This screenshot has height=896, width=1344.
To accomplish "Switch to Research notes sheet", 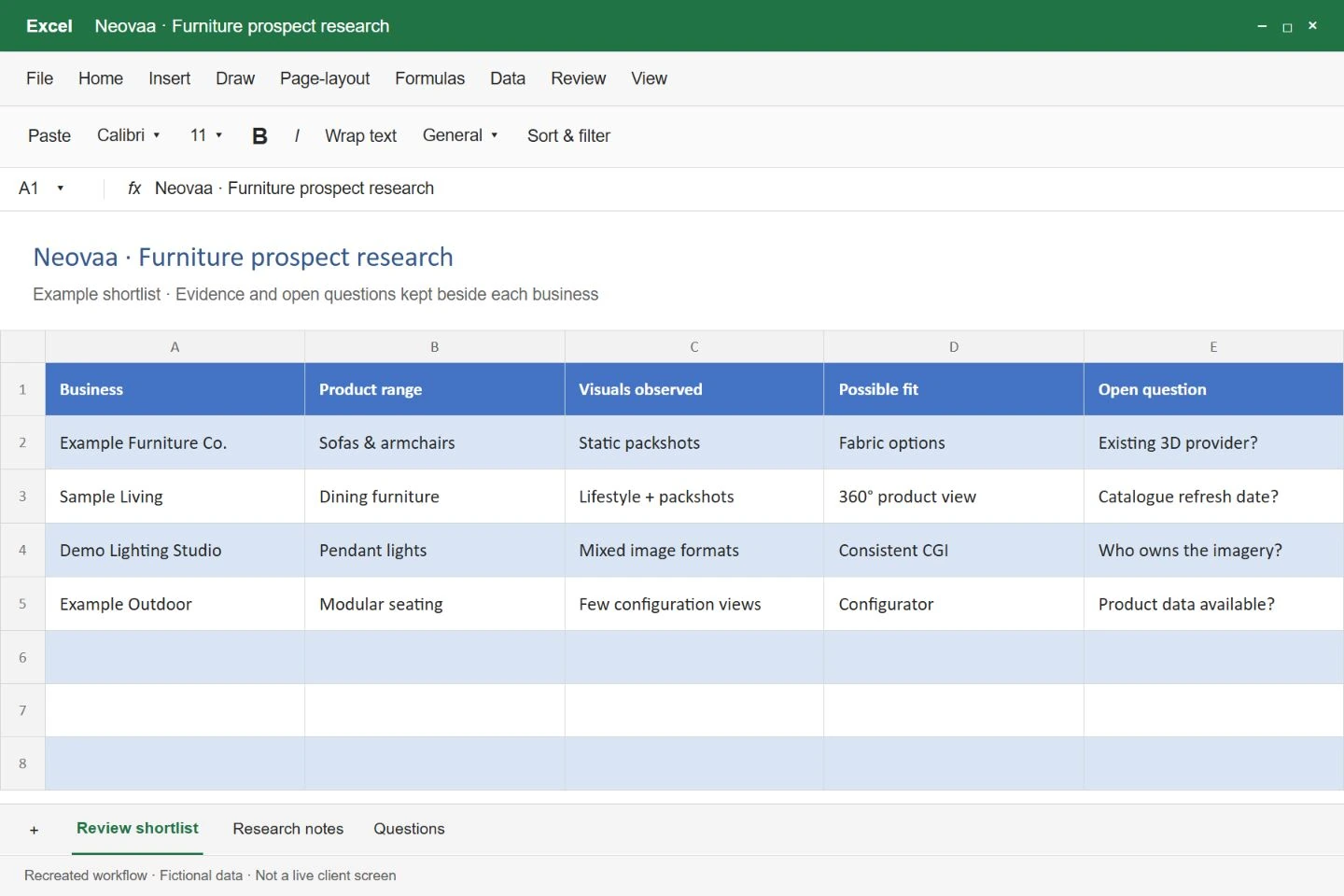I will point(288,829).
